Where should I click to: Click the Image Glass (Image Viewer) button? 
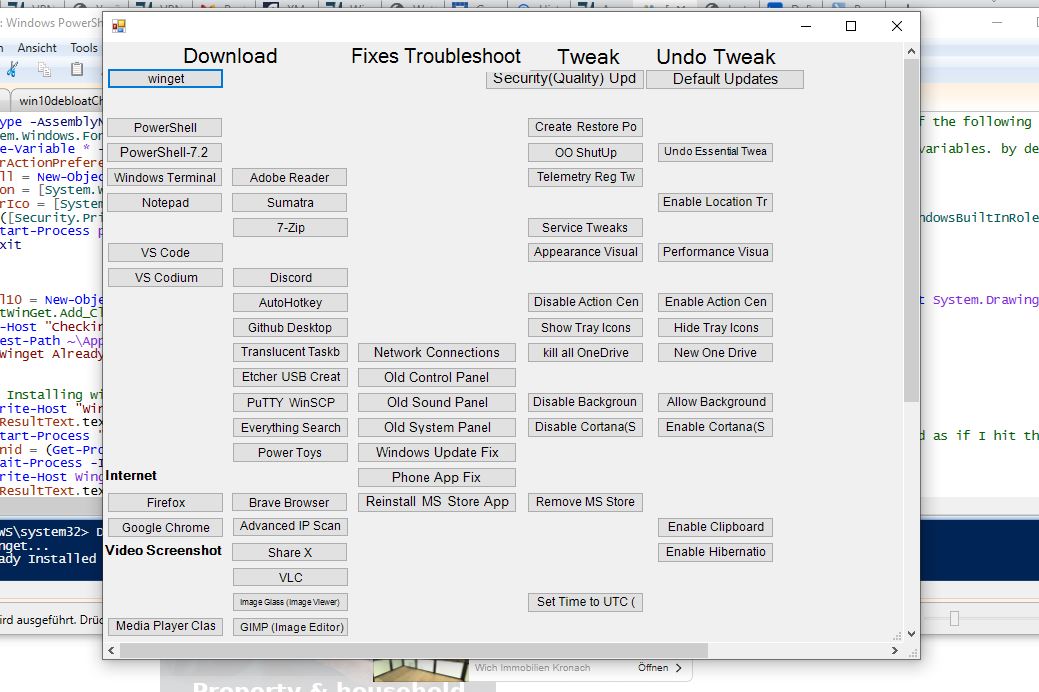point(290,602)
